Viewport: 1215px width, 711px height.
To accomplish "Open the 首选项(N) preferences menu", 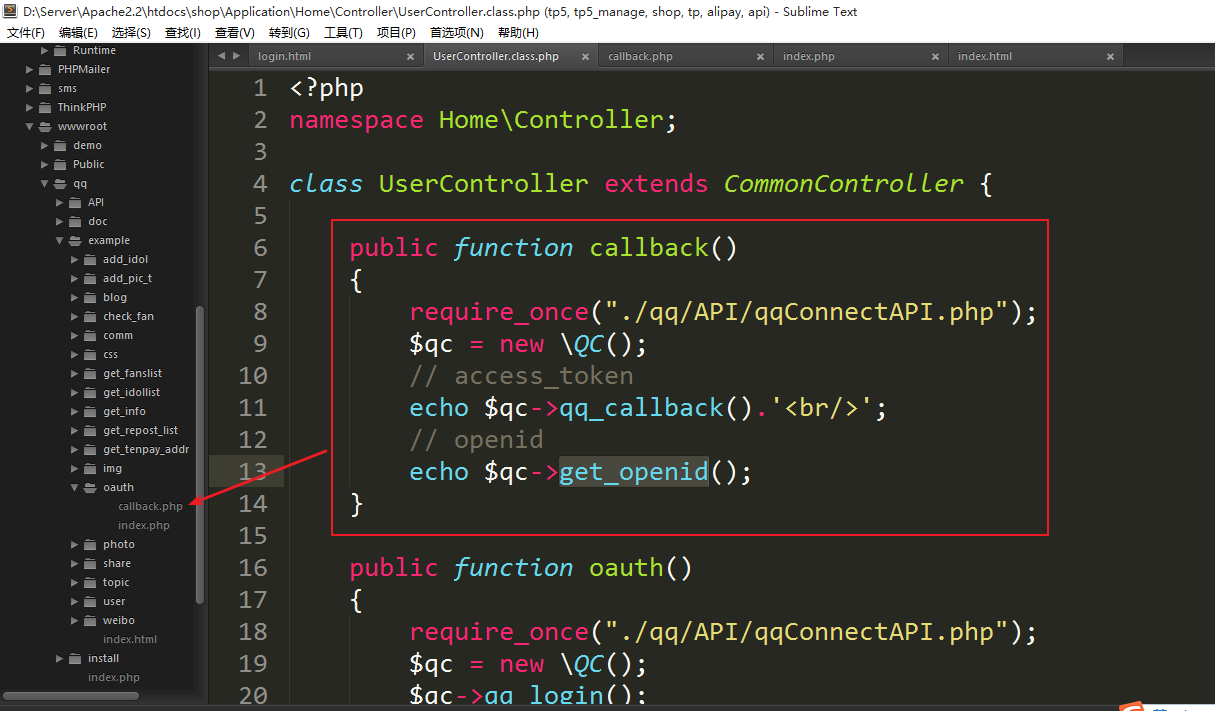I will pyautogui.click(x=456, y=32).
